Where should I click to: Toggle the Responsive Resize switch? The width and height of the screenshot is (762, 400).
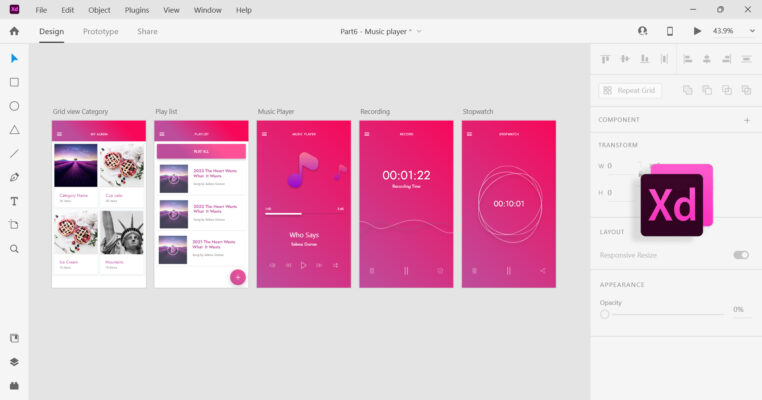click(x=741, y=255)
